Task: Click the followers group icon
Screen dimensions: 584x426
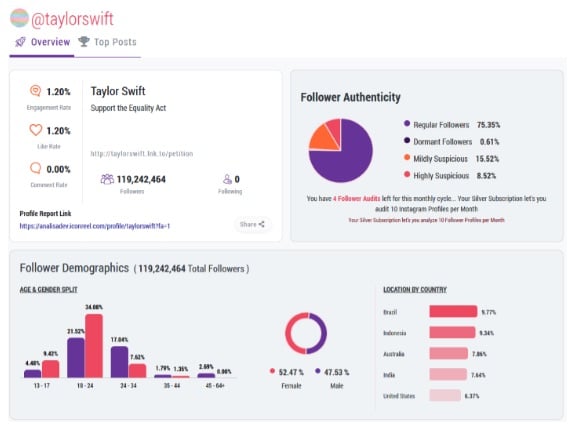Action: (x=107, y=179)
